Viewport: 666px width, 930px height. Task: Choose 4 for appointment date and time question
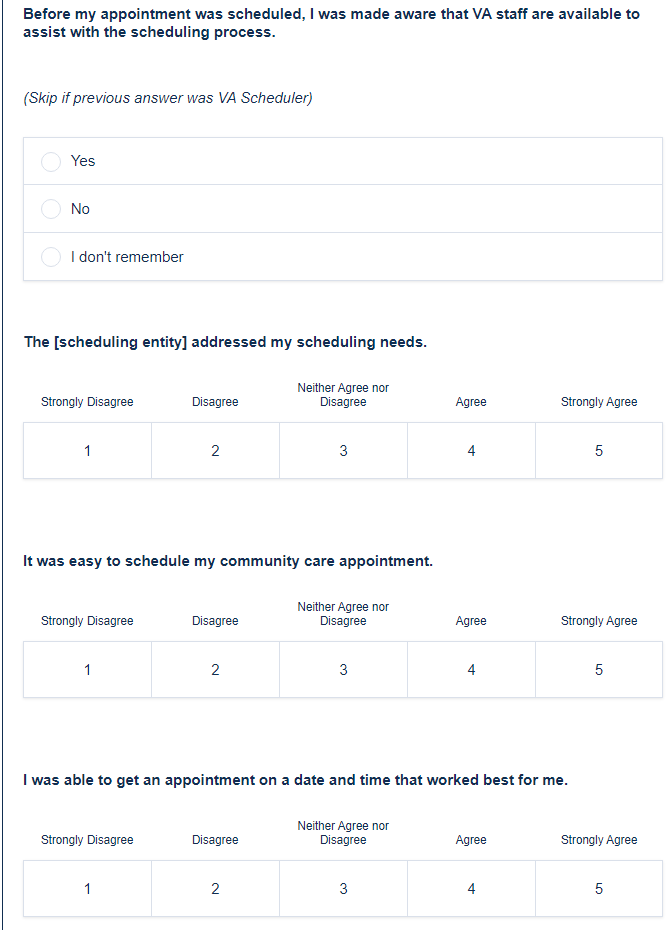(471, 889)
